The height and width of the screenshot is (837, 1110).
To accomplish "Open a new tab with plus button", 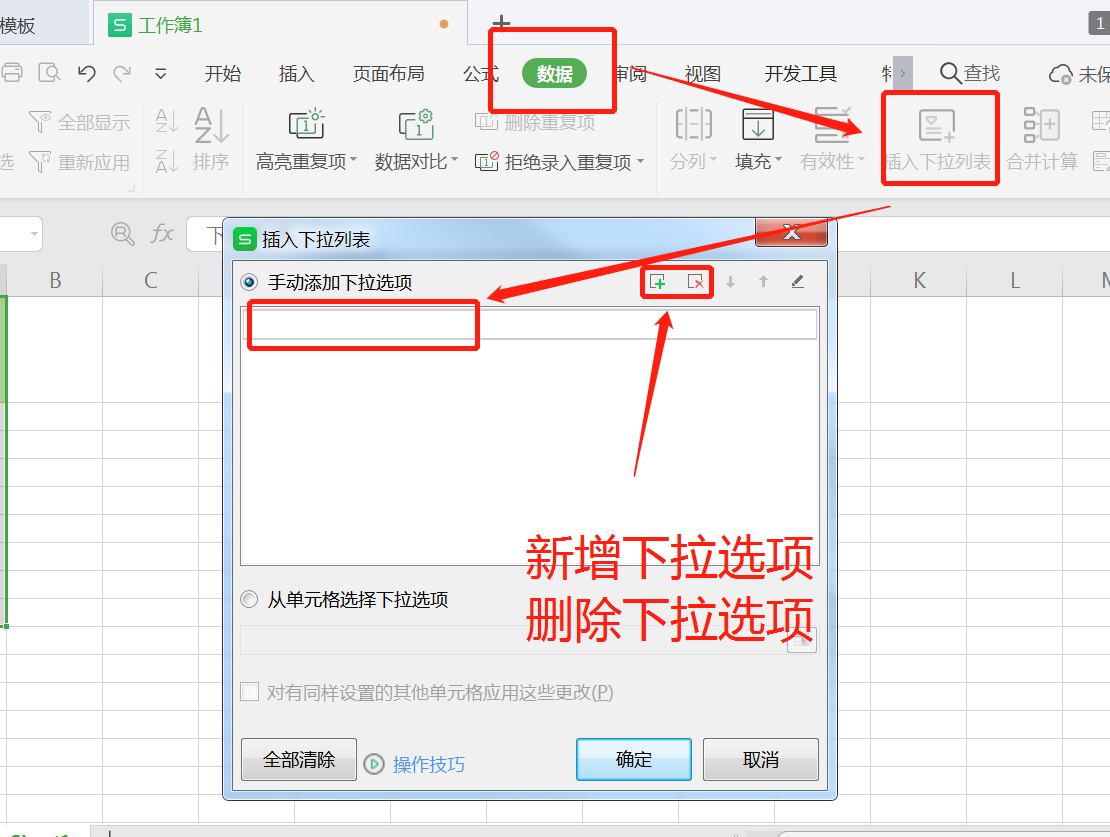I will [x=501, y=23].
